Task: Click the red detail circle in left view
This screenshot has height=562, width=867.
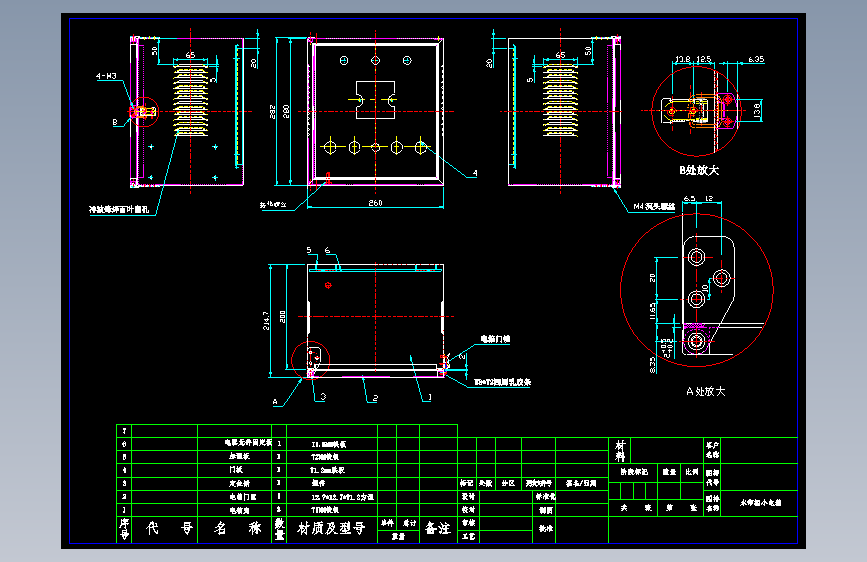Action: [144, 112]
